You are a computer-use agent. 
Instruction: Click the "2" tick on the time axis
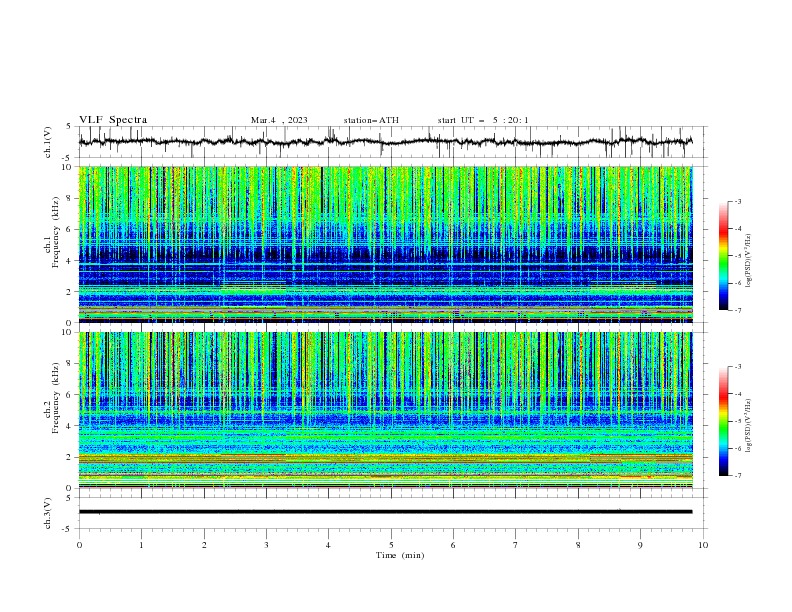pyautogui.click(x=204, y=545)
